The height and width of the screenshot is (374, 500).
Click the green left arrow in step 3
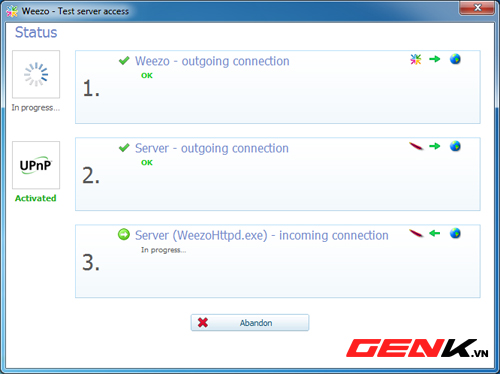point(435,233)
